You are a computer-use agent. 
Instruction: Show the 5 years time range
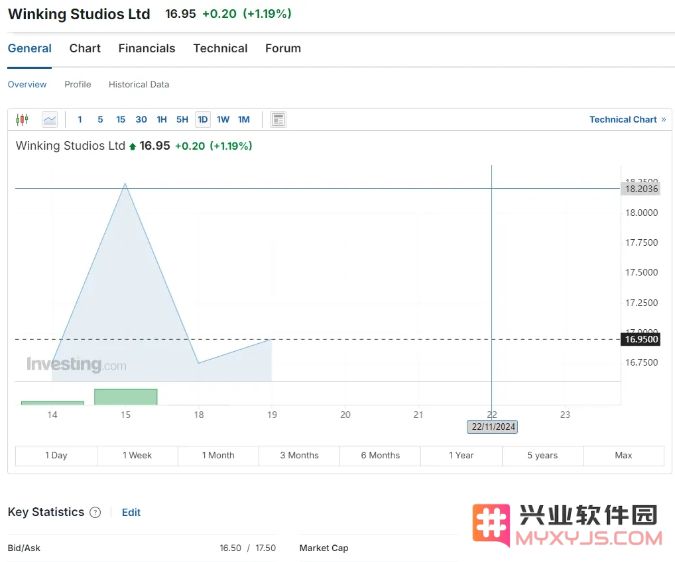[x=542, y=455]
